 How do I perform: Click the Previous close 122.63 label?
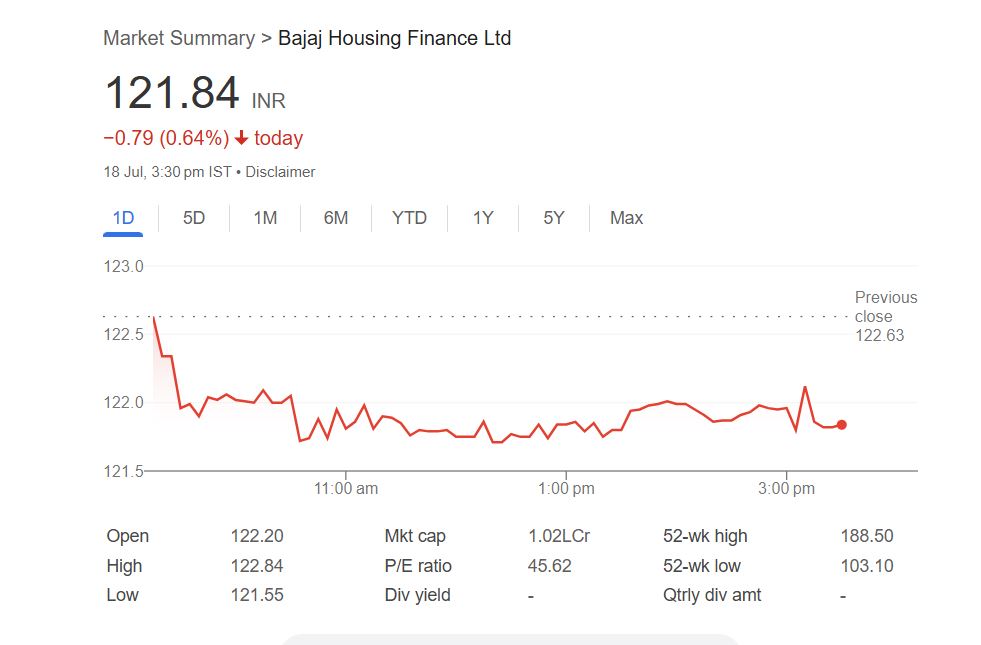coord(884,316)
